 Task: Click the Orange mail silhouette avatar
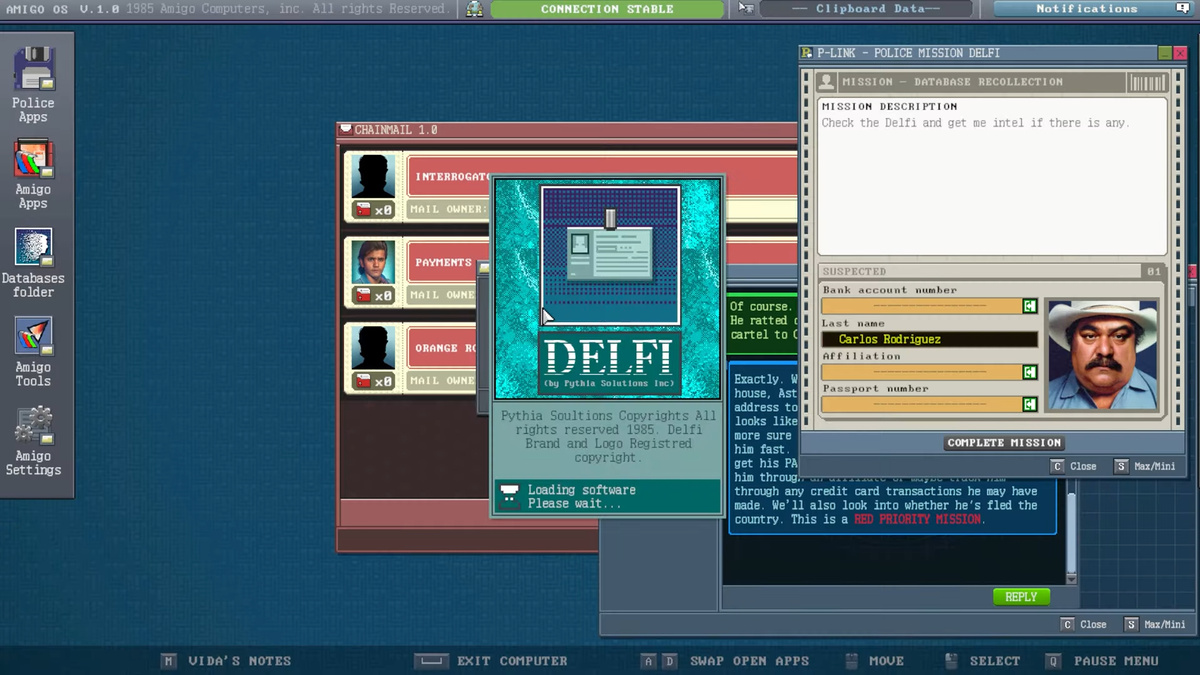coord(373,347)
